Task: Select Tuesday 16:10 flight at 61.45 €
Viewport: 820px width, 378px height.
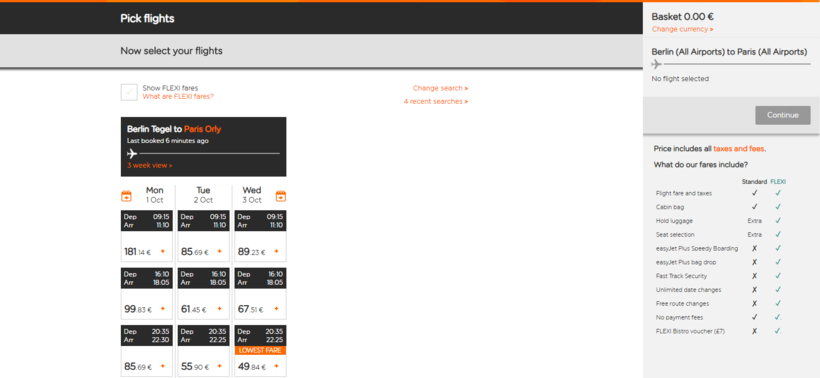Action: coord(203,293)
